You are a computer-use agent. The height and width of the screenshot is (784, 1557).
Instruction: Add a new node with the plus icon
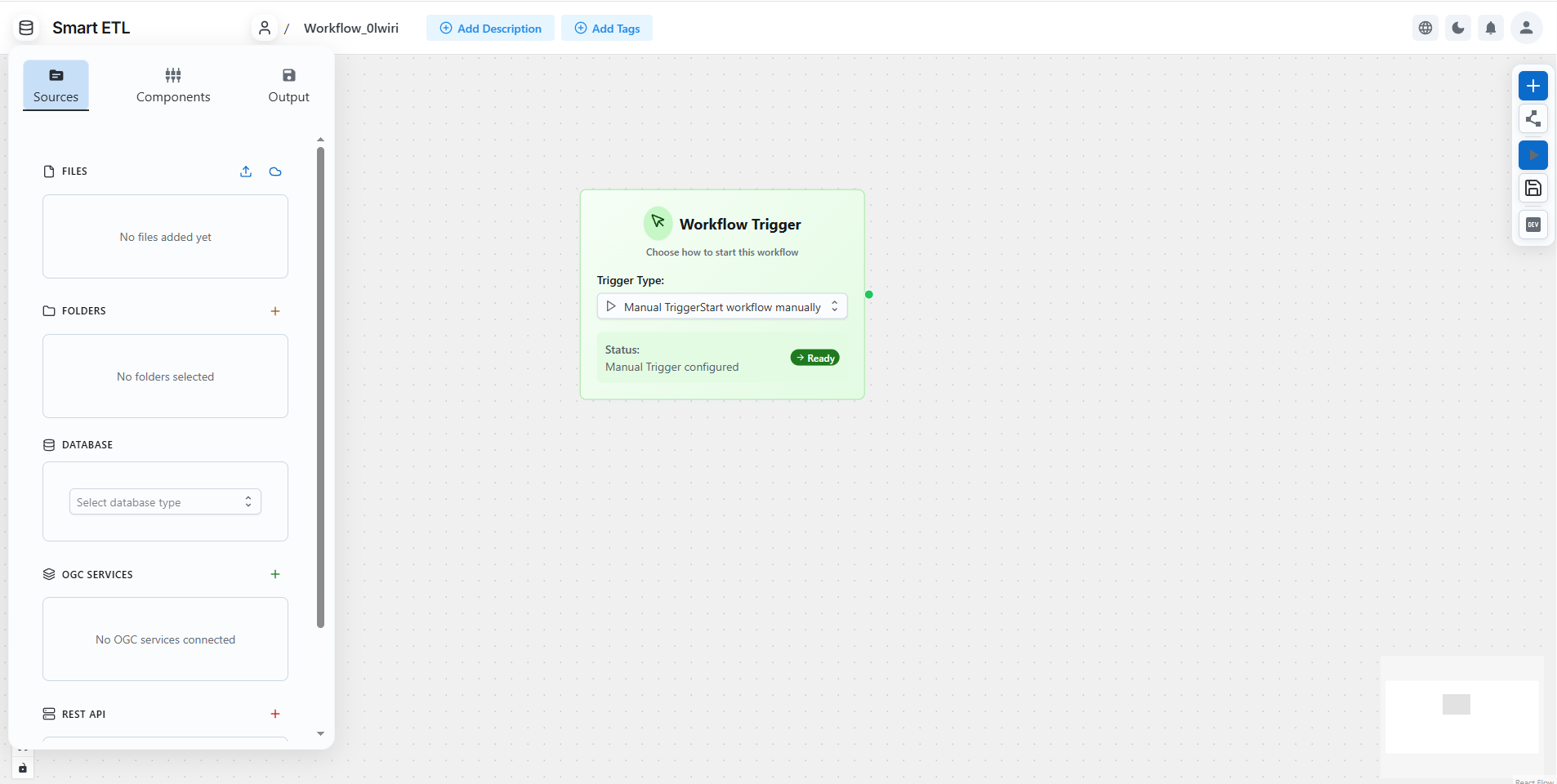[x=1533, y=86]
